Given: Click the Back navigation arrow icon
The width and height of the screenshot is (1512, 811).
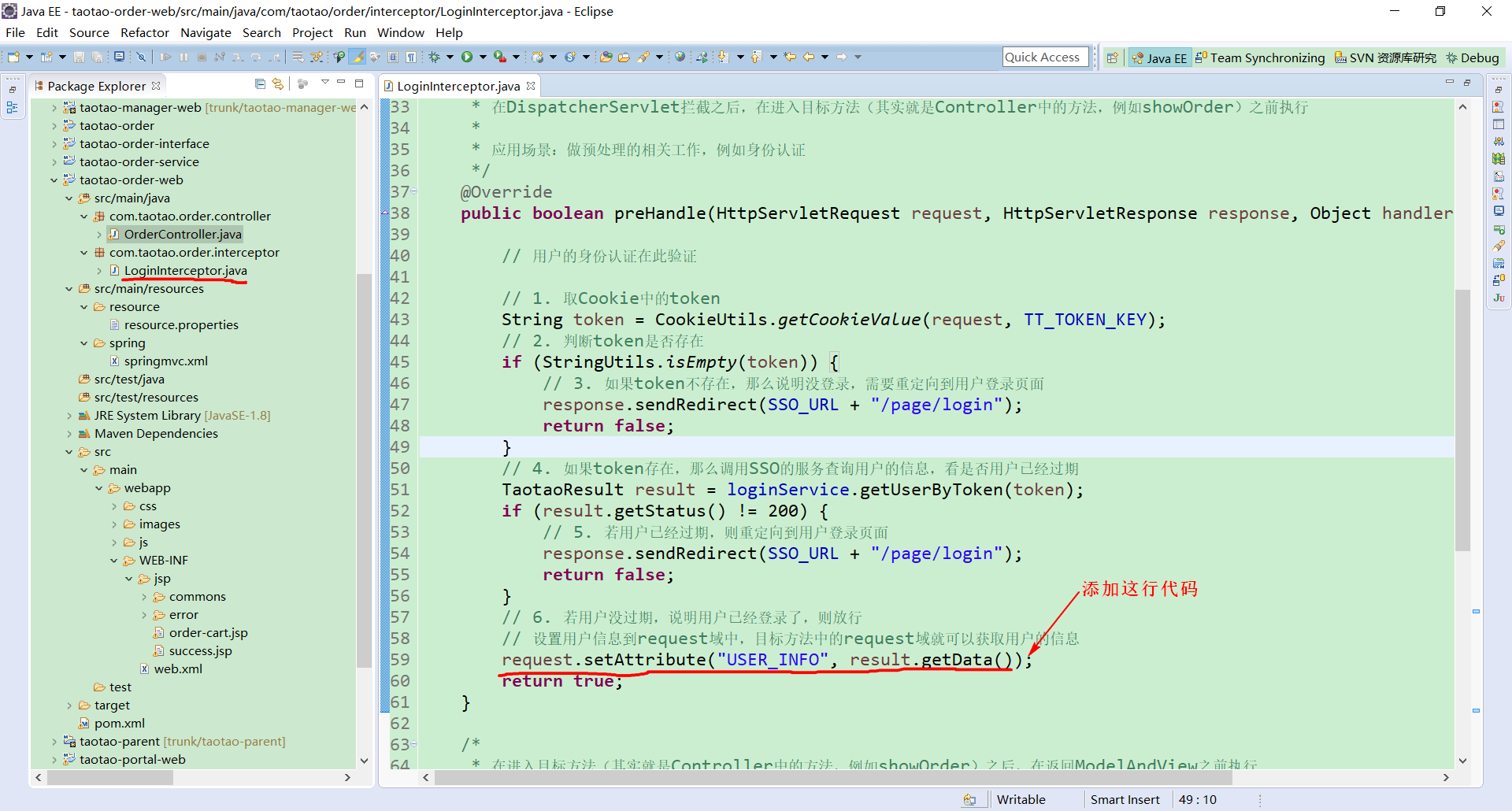Looking at the screenshot, I should pyautogui.click(x=809, y=57).
